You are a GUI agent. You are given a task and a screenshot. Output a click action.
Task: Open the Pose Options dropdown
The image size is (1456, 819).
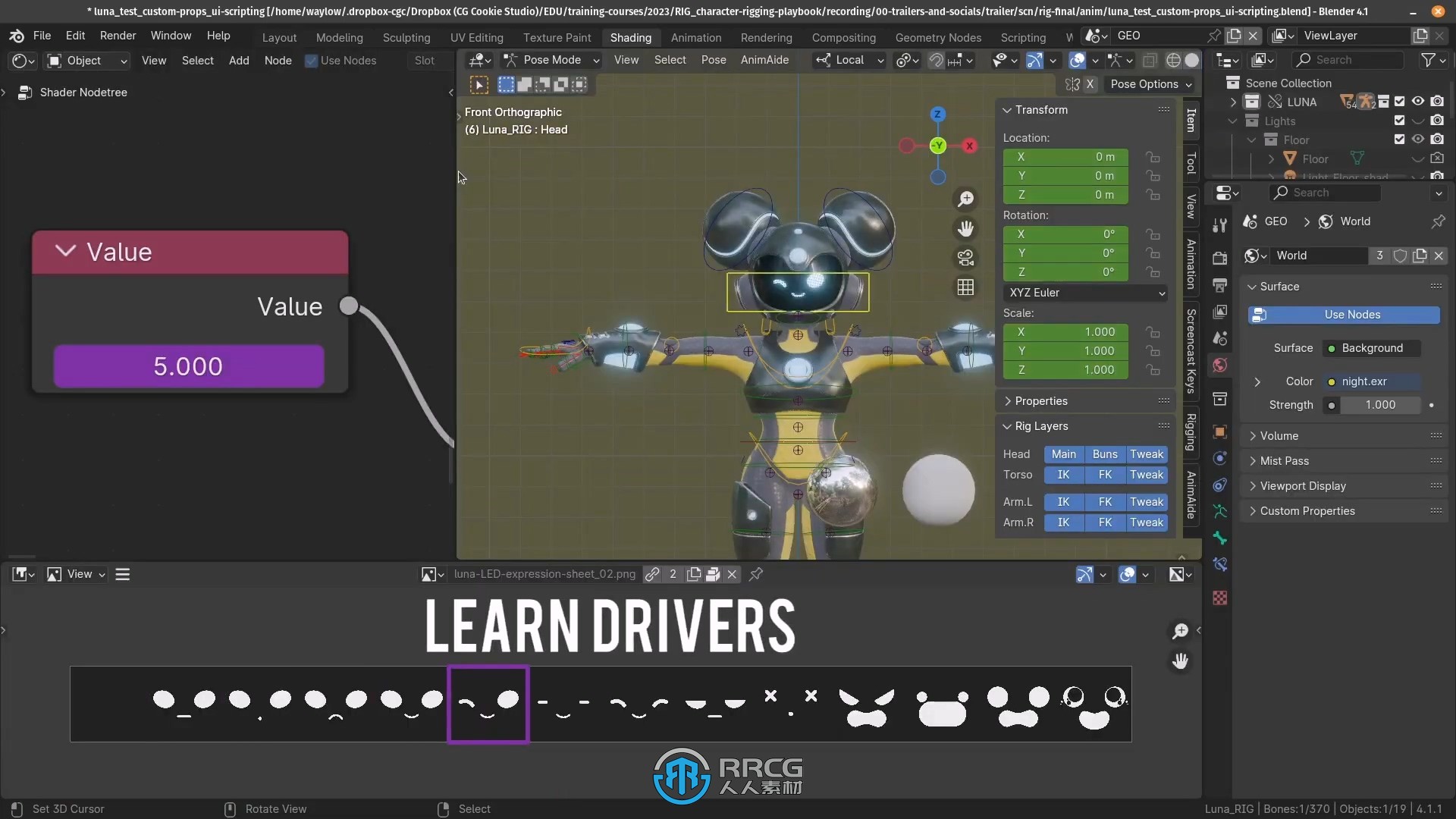tap(1150, 84)
